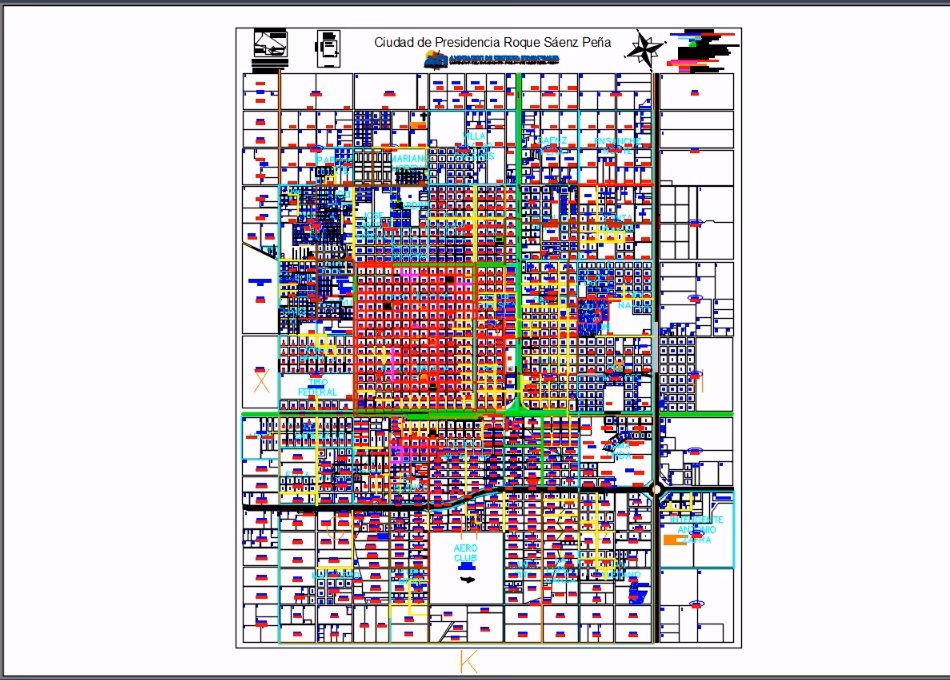950x680 pixels.
Task: Select the black cross church symbol
Action: (x=424, y=117)
